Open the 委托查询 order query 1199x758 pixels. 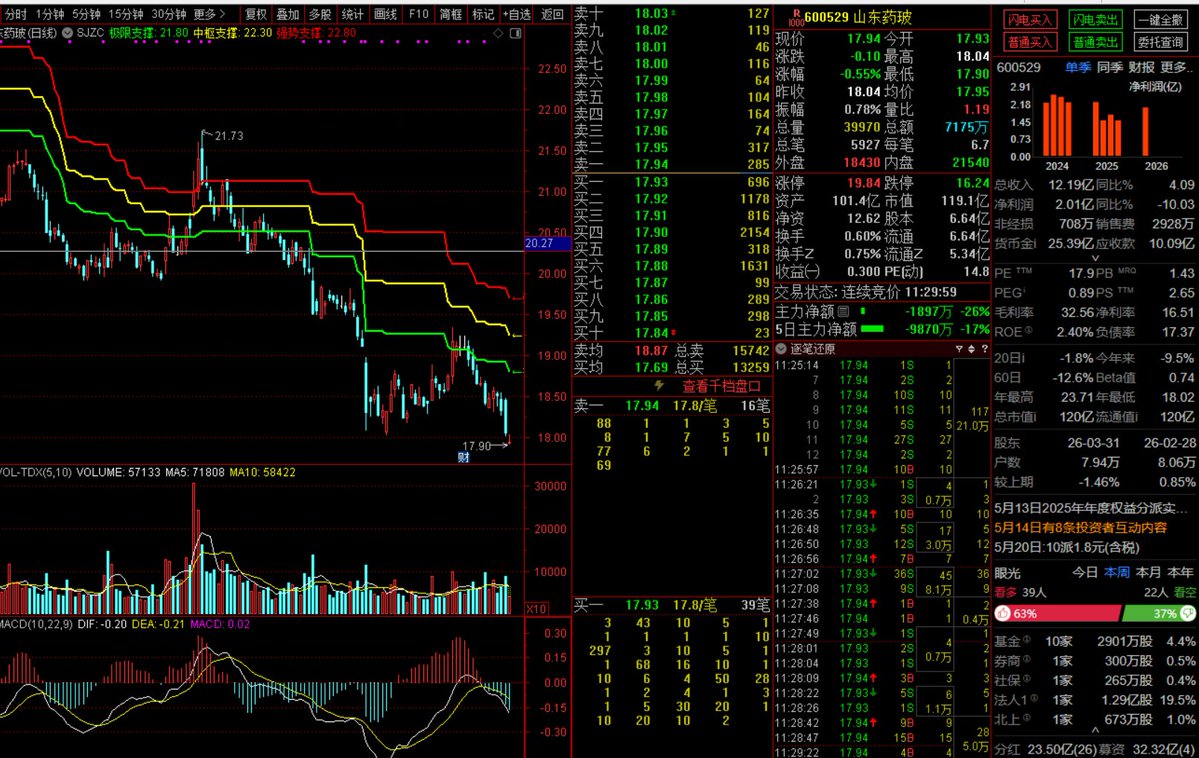click(1161, 42)
